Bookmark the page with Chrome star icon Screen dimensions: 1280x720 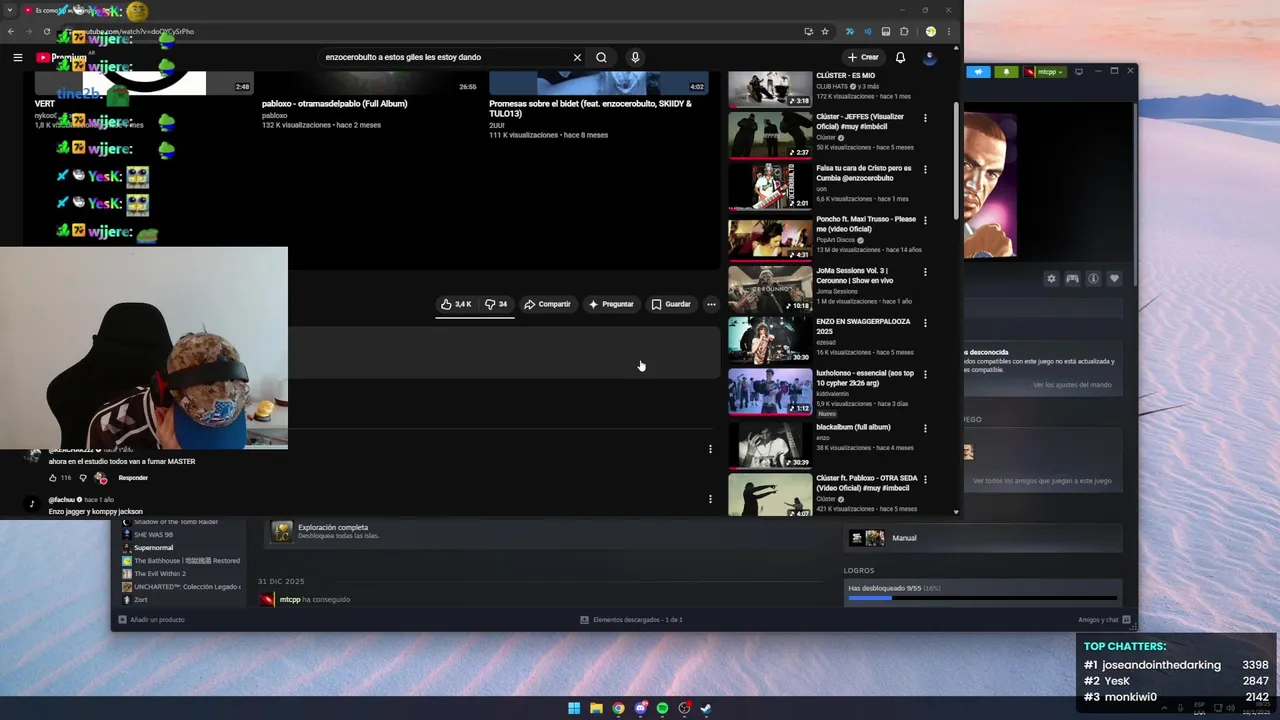tap(825, 31)
